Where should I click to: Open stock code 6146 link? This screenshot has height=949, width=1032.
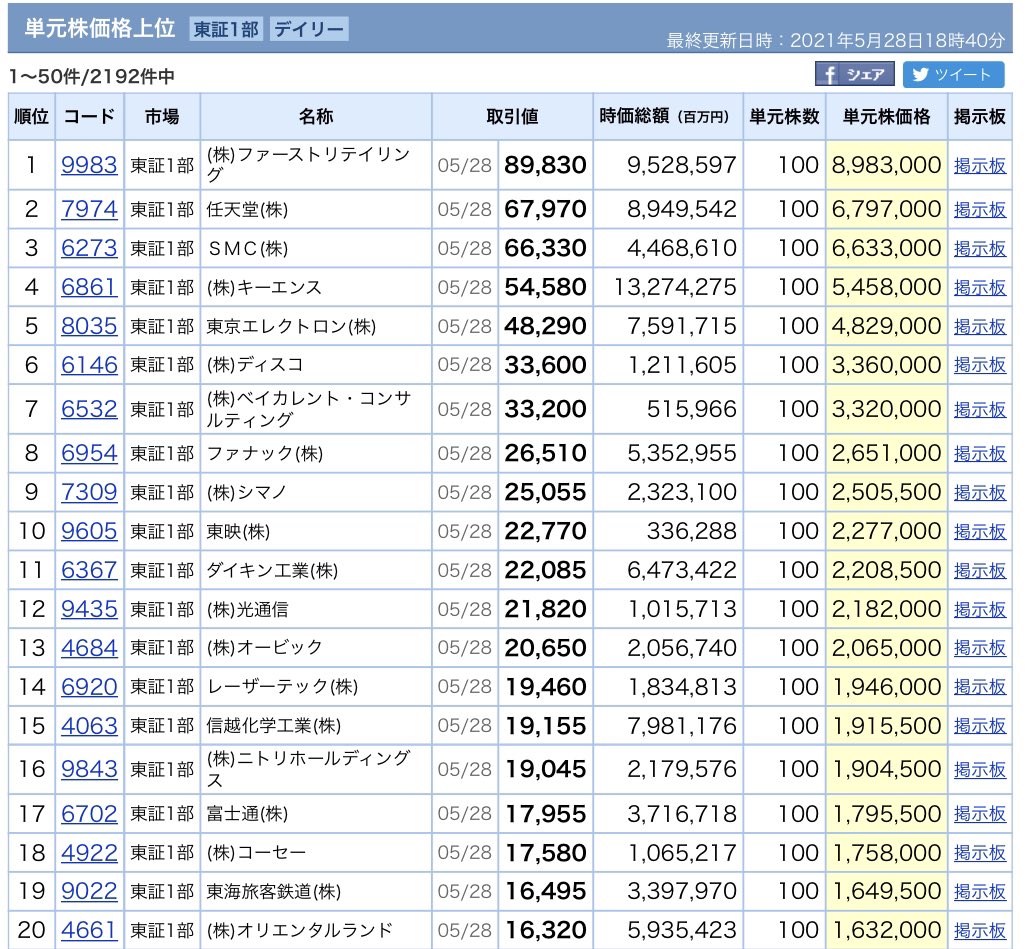coord(89,365)
